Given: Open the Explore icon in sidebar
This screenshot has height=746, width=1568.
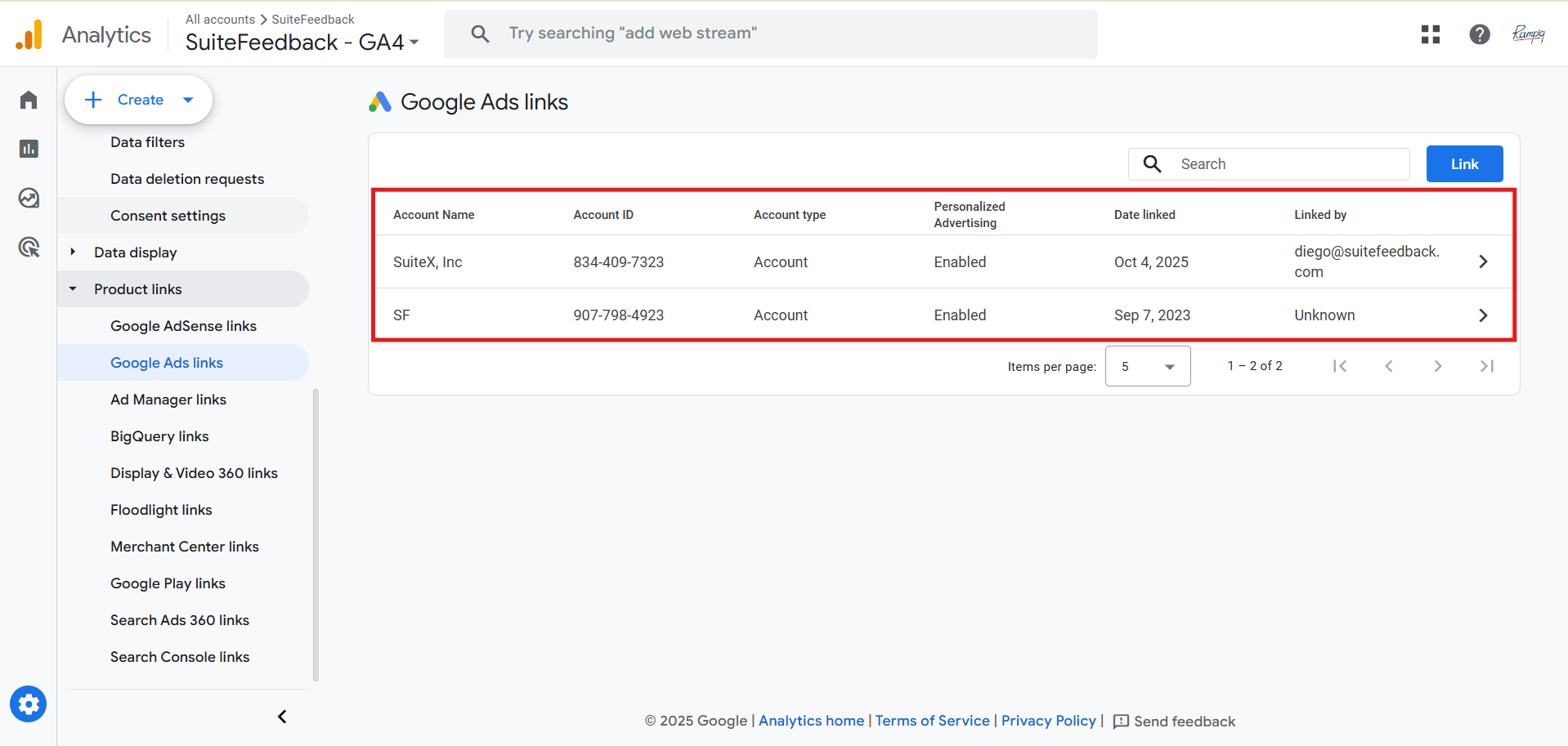Looking at the screenshot, I should point(29,198).
